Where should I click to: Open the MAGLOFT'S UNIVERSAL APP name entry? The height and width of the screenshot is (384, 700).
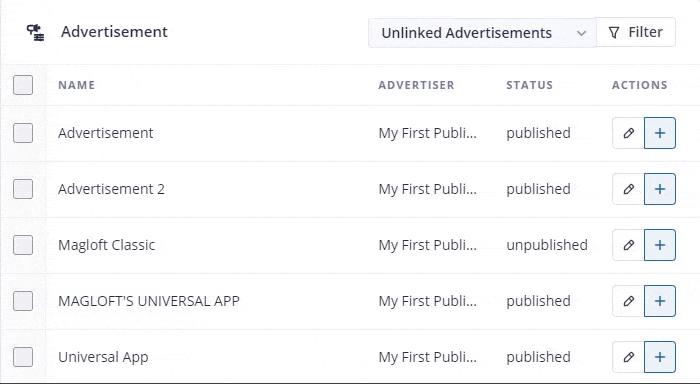click(149, 301)
